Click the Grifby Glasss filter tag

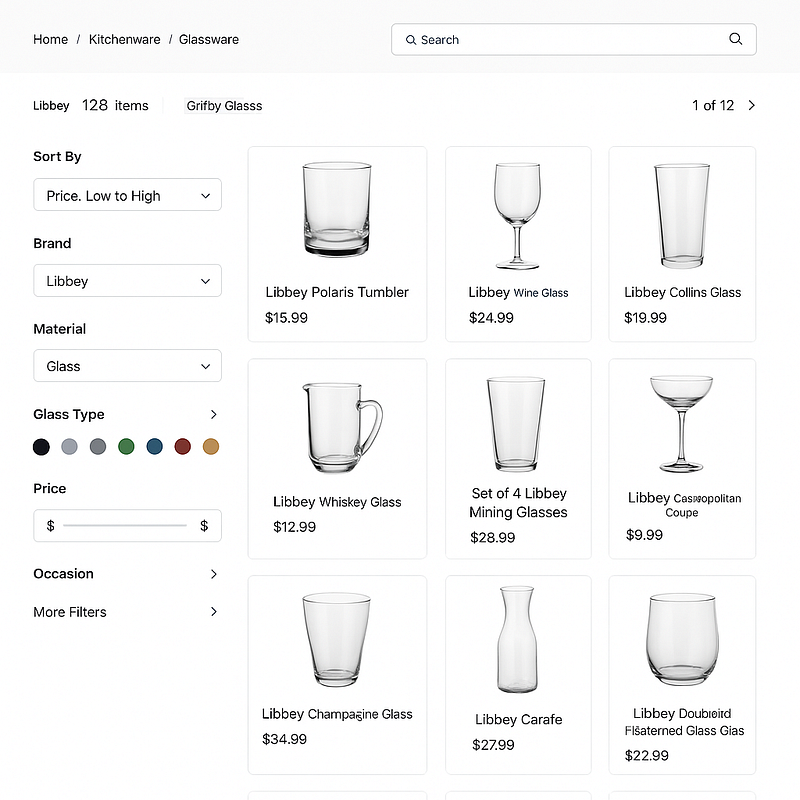click(224, 106)
